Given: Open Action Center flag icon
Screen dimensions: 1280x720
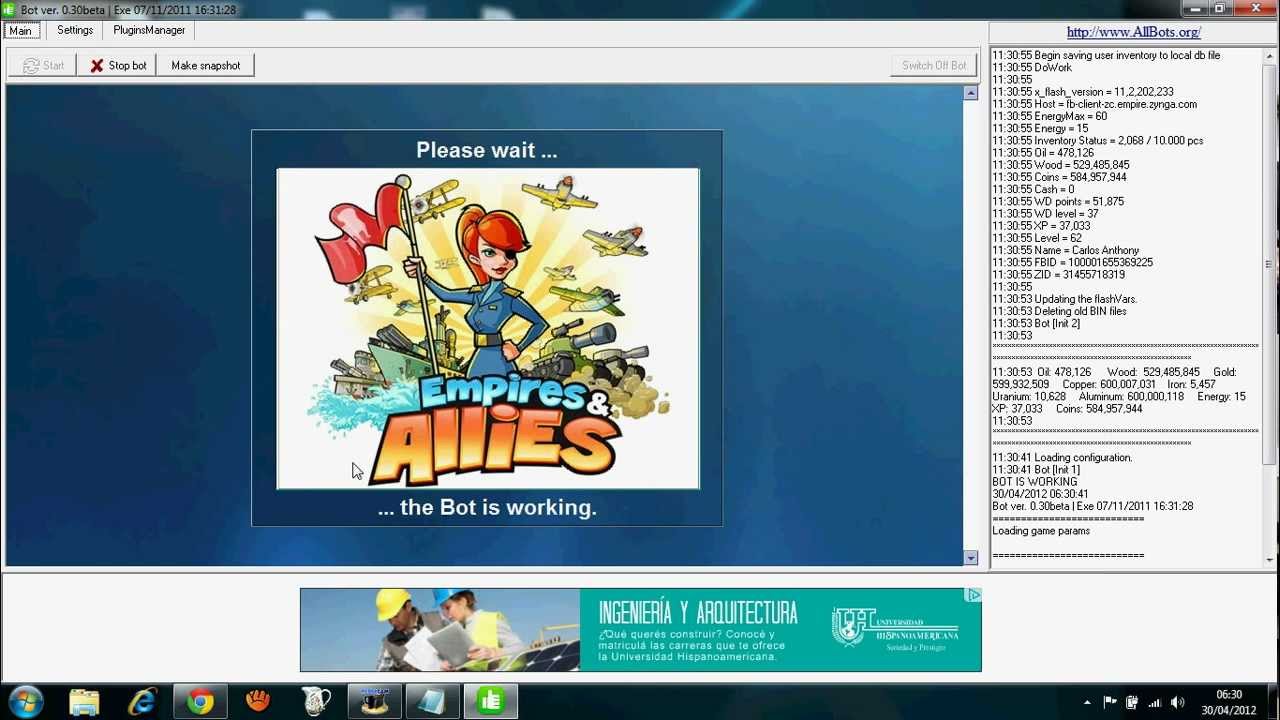Looking at the screenshot, I should coord(1110,702).
